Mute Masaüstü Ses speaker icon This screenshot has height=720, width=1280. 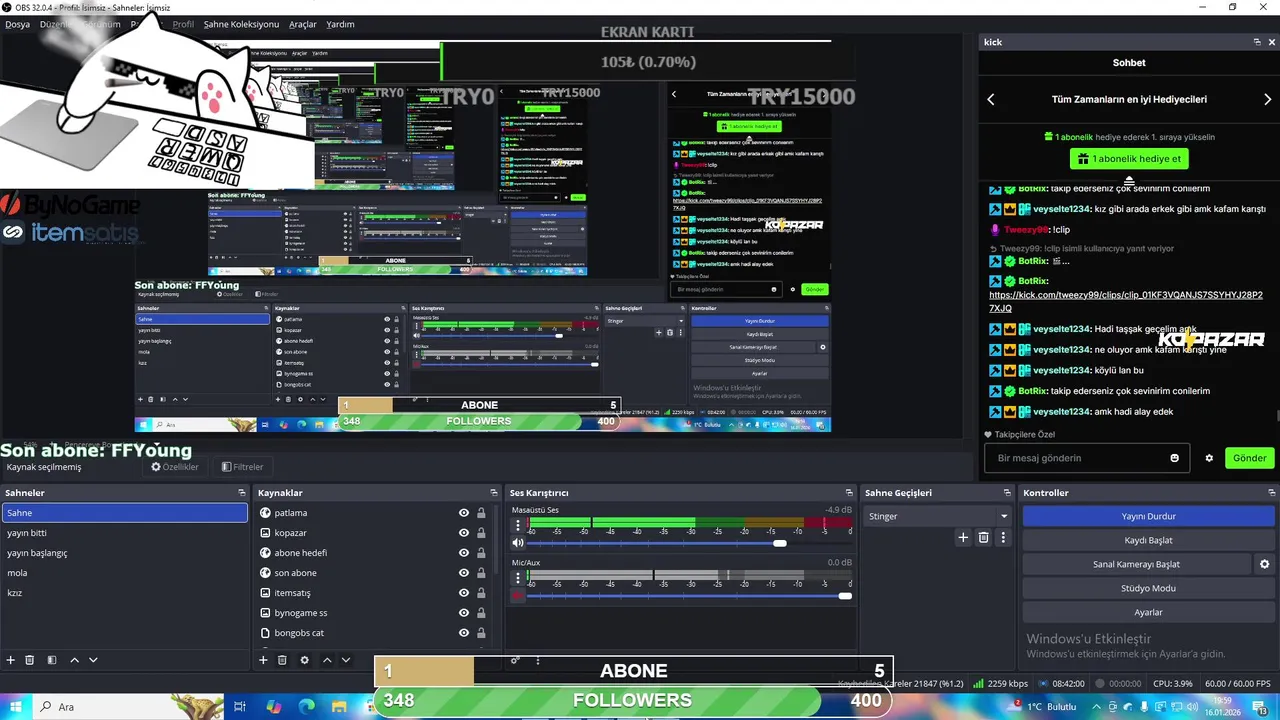pyautogui.click(x=518, y=543)
